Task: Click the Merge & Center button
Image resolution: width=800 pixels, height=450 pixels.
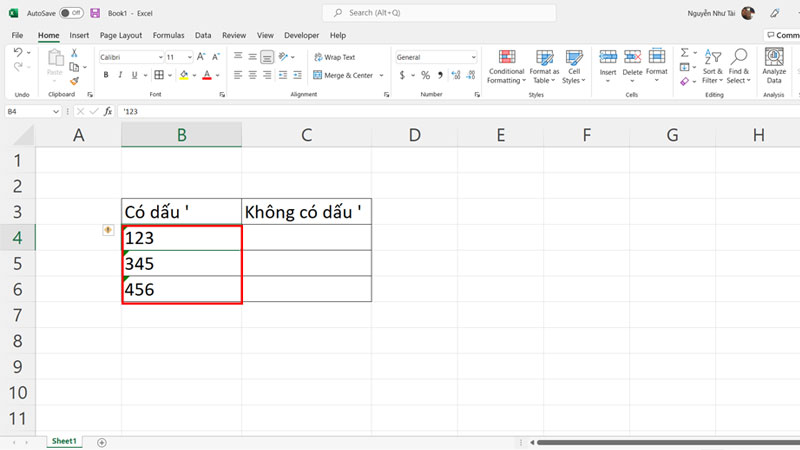Action: point(342,75)
